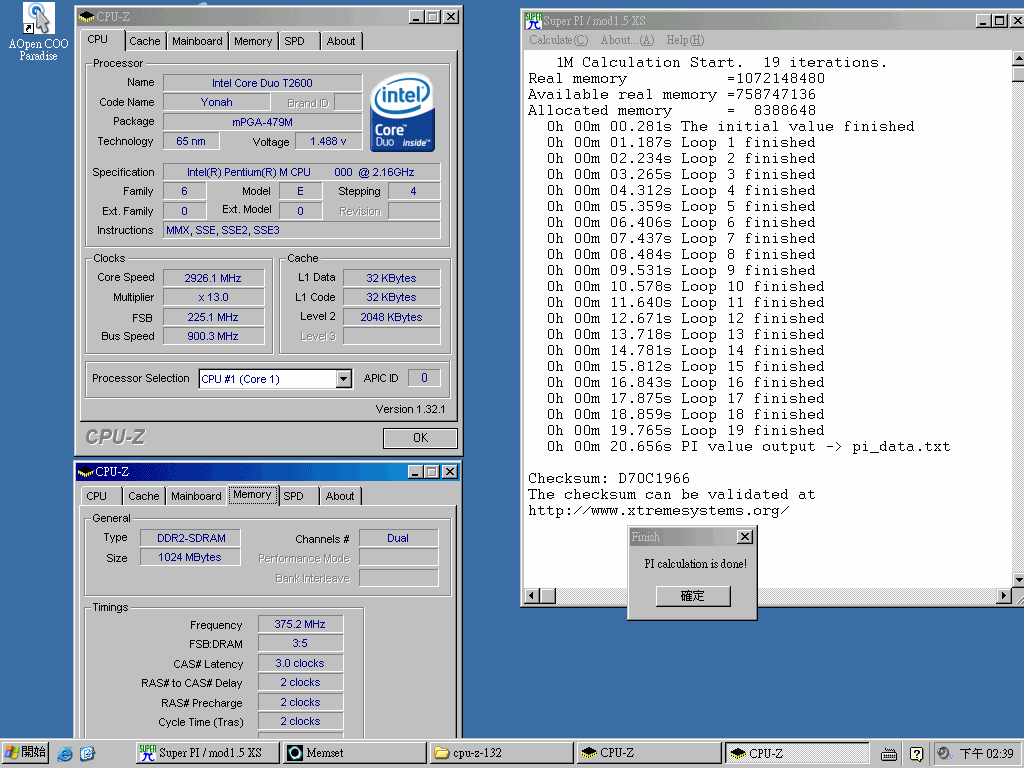Viewport: 1024px width, 768px height.
Task: Click the upper CPU-Z title bar icon
Action: 86,17
